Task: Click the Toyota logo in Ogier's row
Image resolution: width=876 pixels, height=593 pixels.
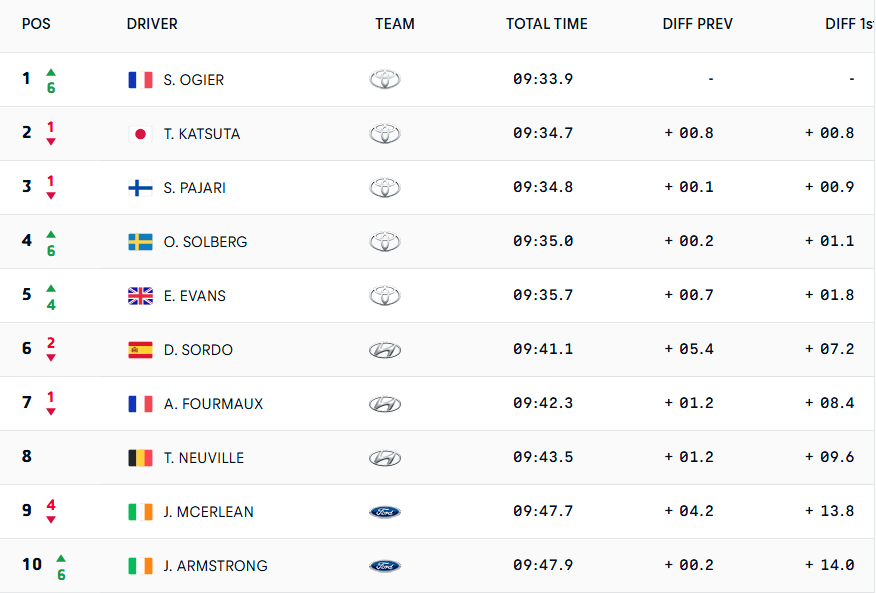Action: [x=385, y=80]
